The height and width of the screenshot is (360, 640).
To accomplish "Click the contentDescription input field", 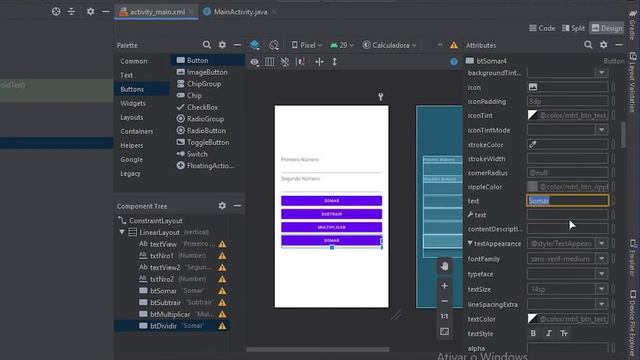I will 567,229.
